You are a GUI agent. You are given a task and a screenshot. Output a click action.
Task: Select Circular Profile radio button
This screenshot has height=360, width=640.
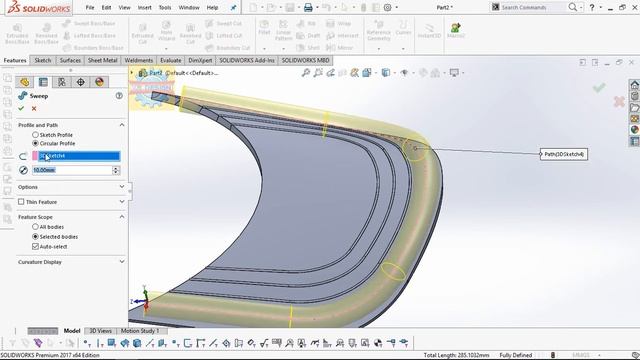[35, 143]
